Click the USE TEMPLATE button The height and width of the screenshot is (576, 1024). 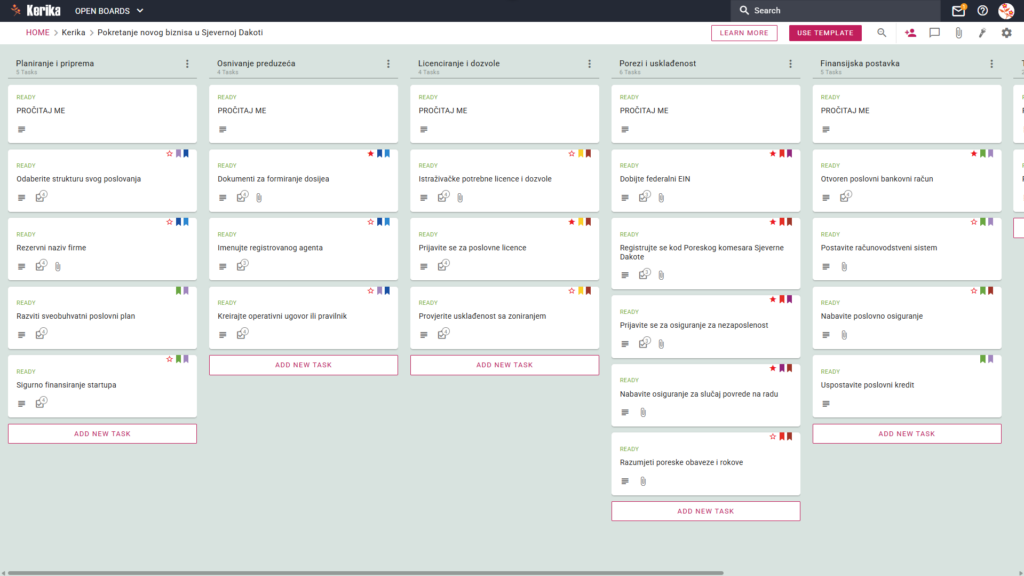(825, 33)
